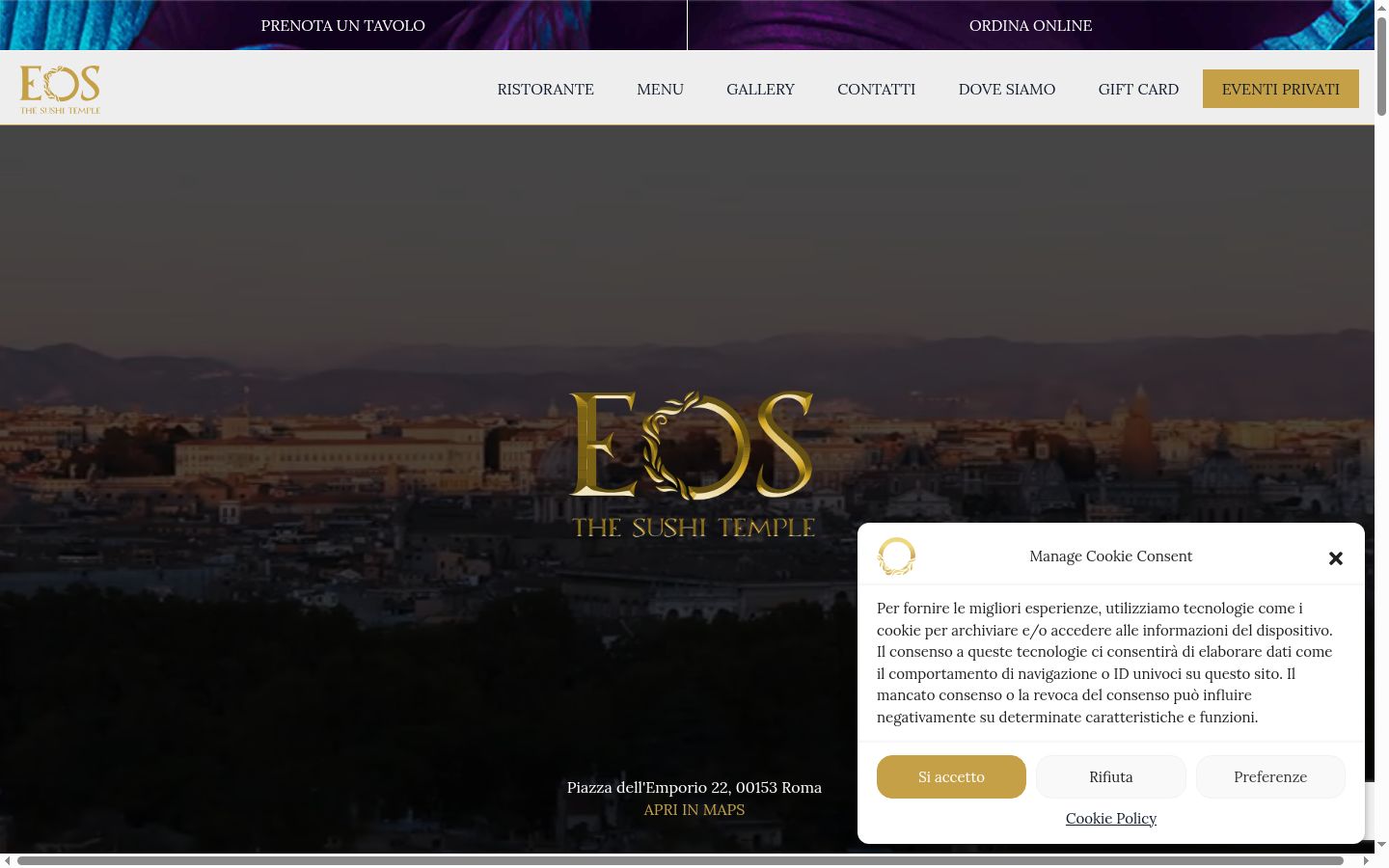The width and height of the screenshot is (1389, 868).
Task: Click the Manage Cookie Consent title
Action: 1110,556
